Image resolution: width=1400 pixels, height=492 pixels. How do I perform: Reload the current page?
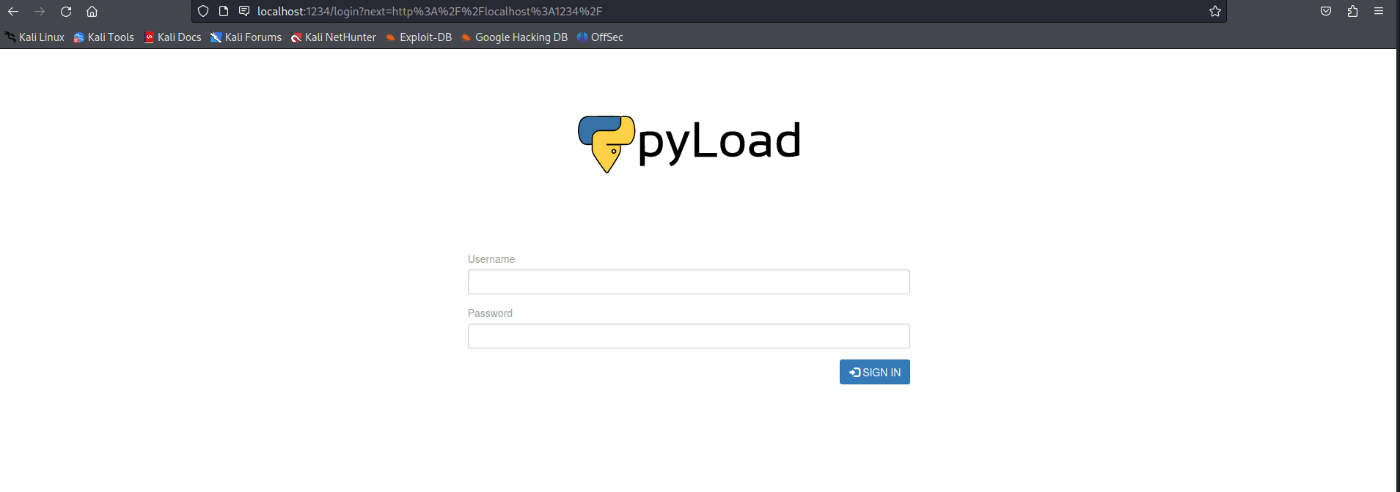66,11
